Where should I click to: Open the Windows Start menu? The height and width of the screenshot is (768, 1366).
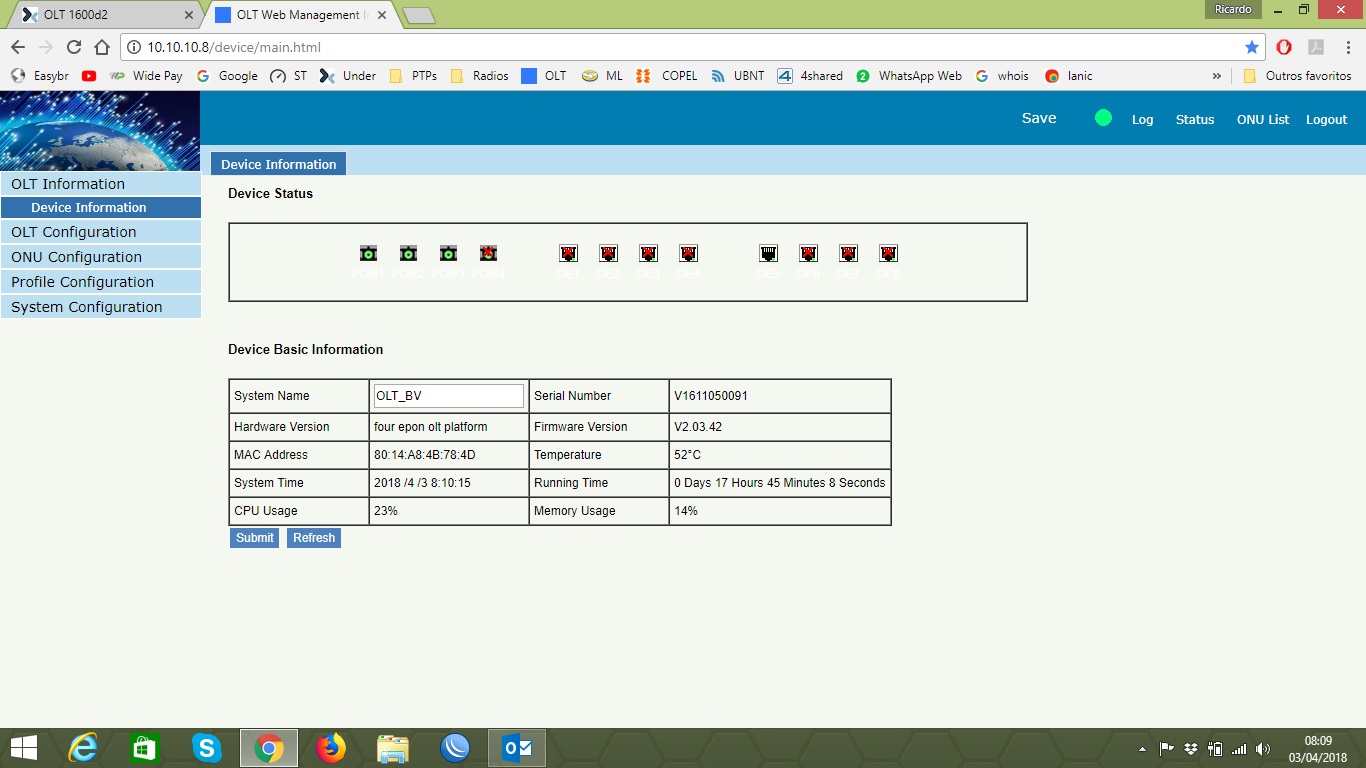click(23, 748)
